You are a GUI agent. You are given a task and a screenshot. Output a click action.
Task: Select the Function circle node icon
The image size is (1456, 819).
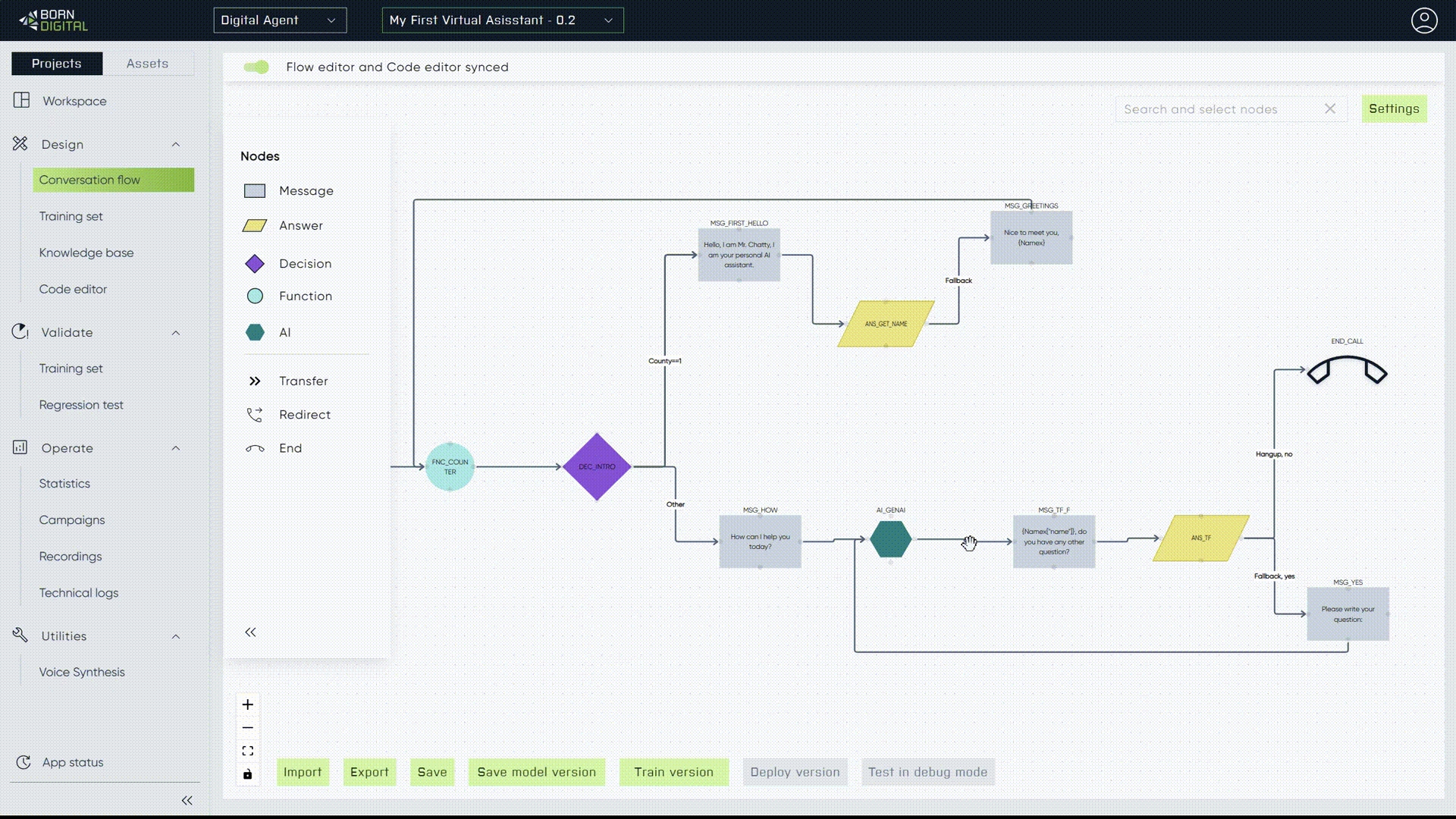click(255, 297)
